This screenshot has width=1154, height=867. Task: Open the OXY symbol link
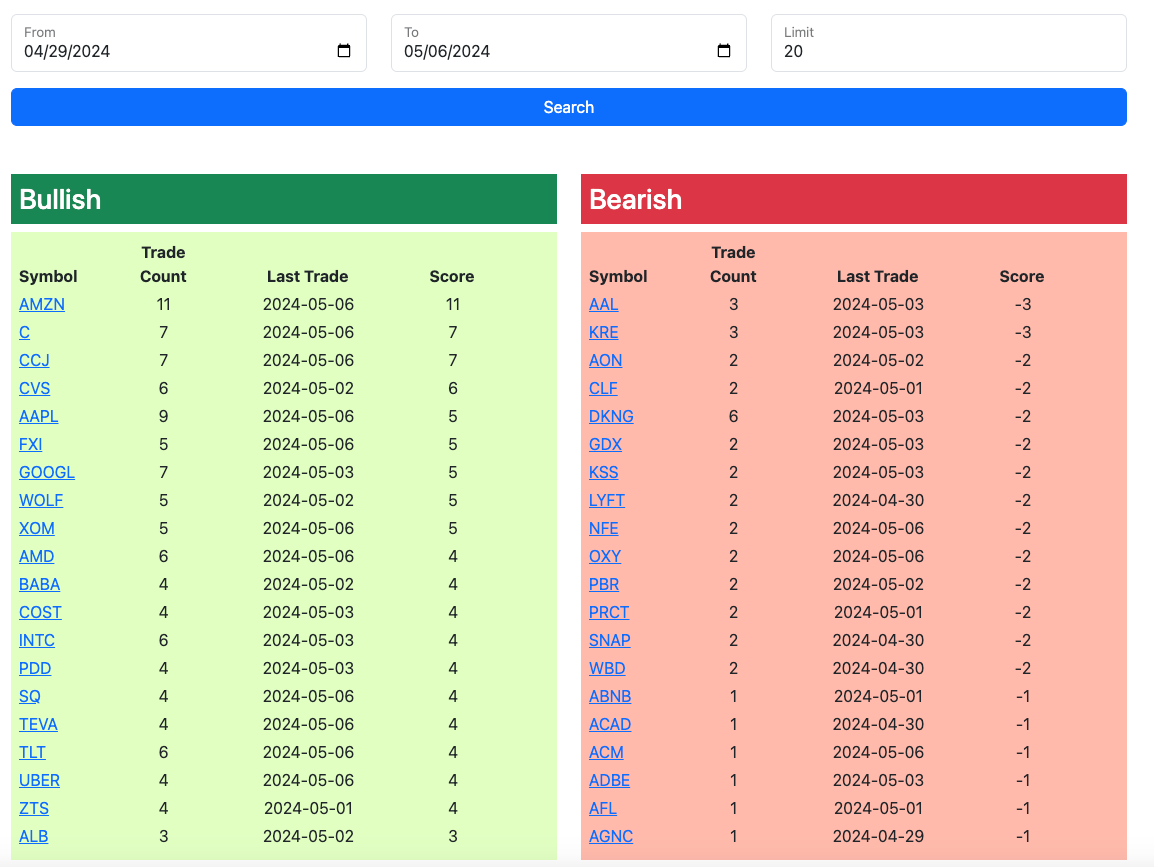click(x=605, y=556)
